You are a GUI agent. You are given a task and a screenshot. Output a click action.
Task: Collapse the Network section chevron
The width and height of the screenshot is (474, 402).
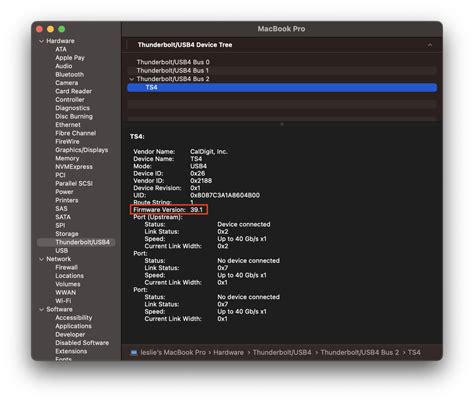tap(41, 259)
